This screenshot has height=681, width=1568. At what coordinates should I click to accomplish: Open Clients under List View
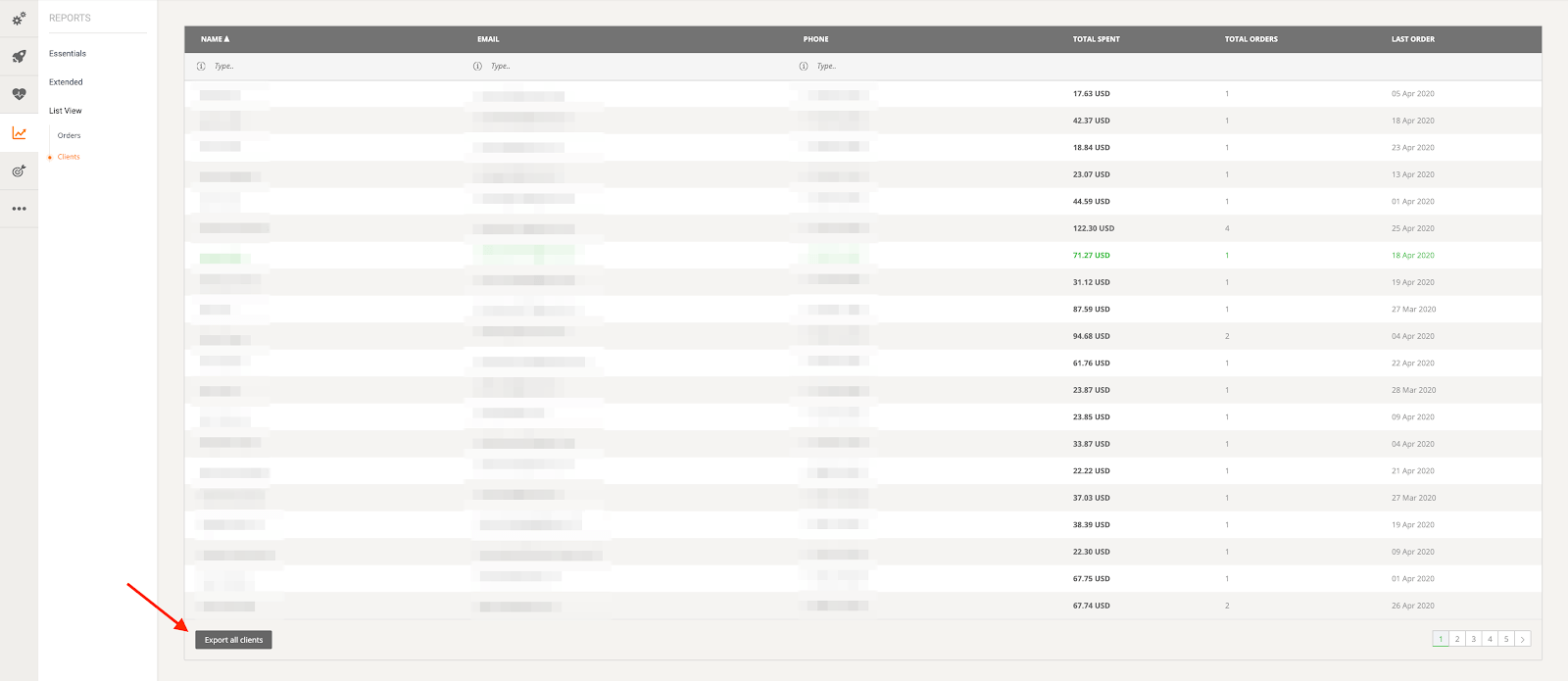click(x=69, y=157)
